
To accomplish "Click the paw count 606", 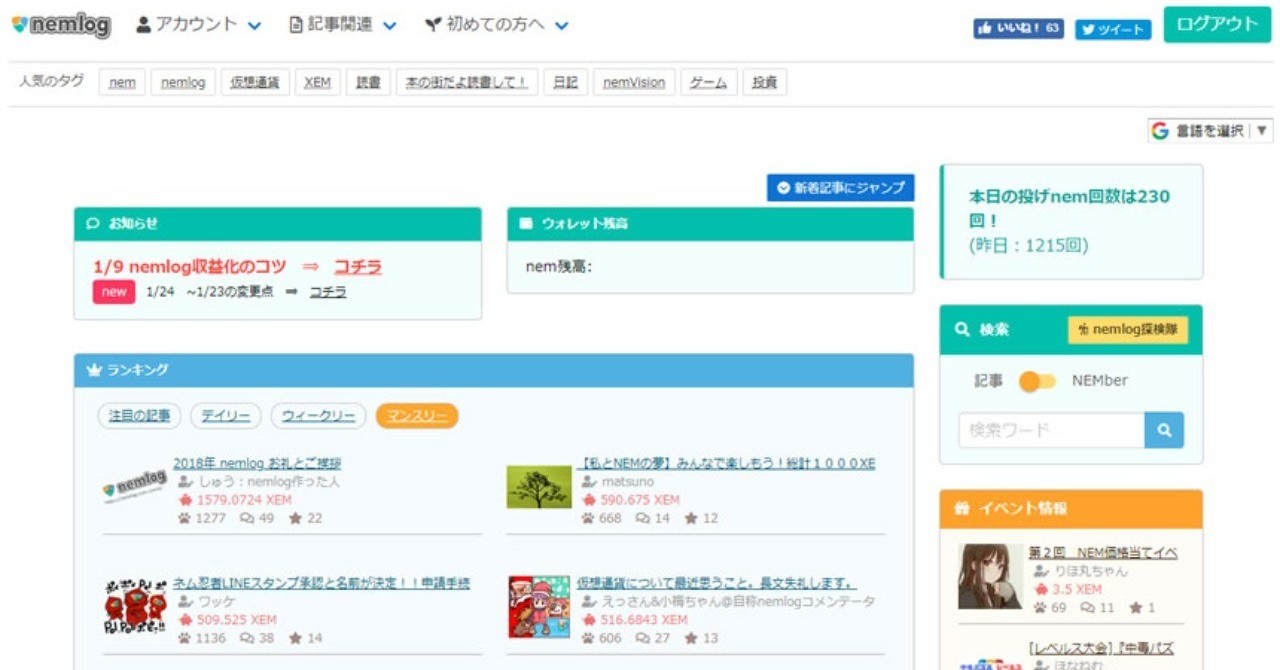I will coord(601,638).
